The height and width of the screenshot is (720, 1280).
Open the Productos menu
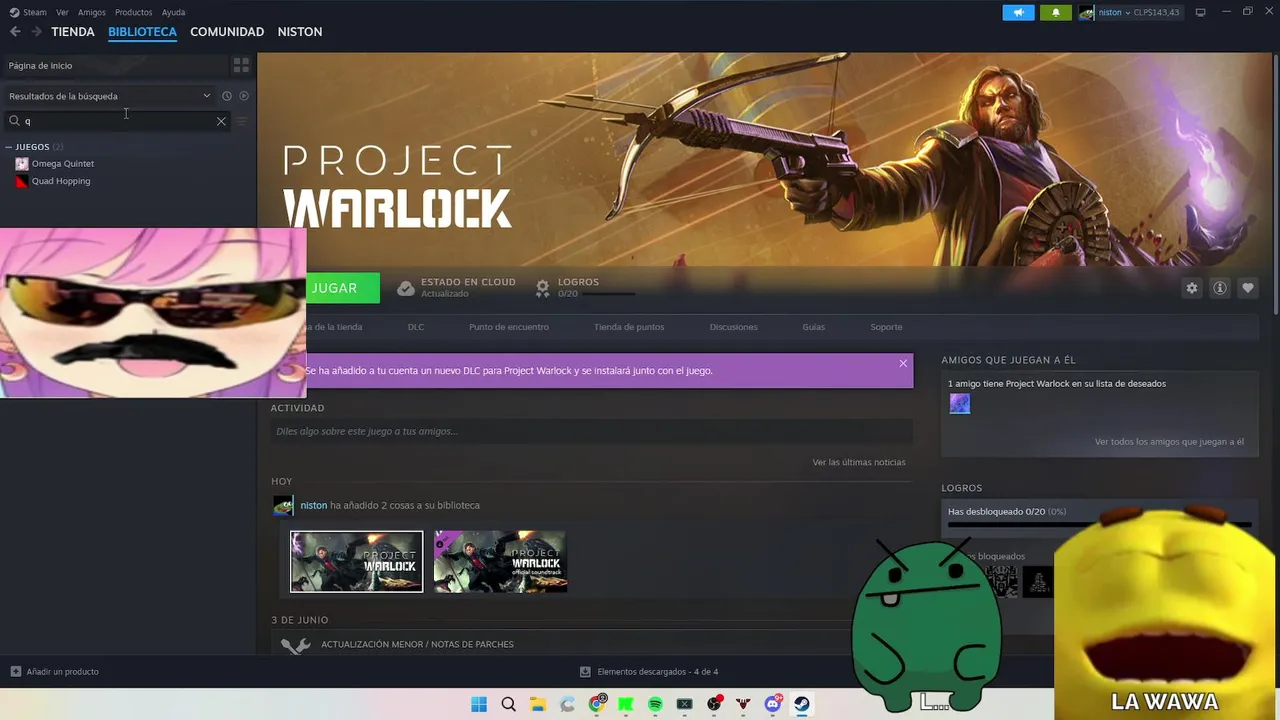tap(133, 12)
